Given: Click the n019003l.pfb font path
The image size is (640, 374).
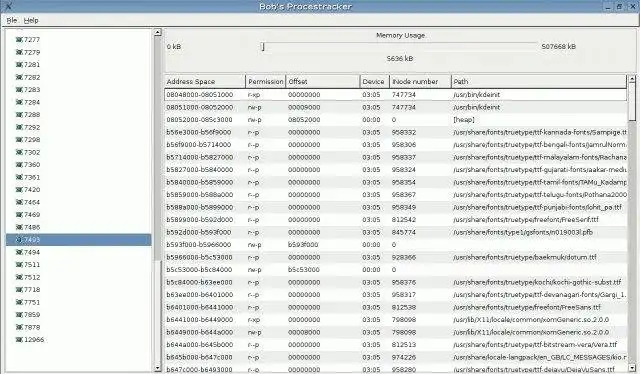Looking at the screenshot, I should (x=523, y=232).
